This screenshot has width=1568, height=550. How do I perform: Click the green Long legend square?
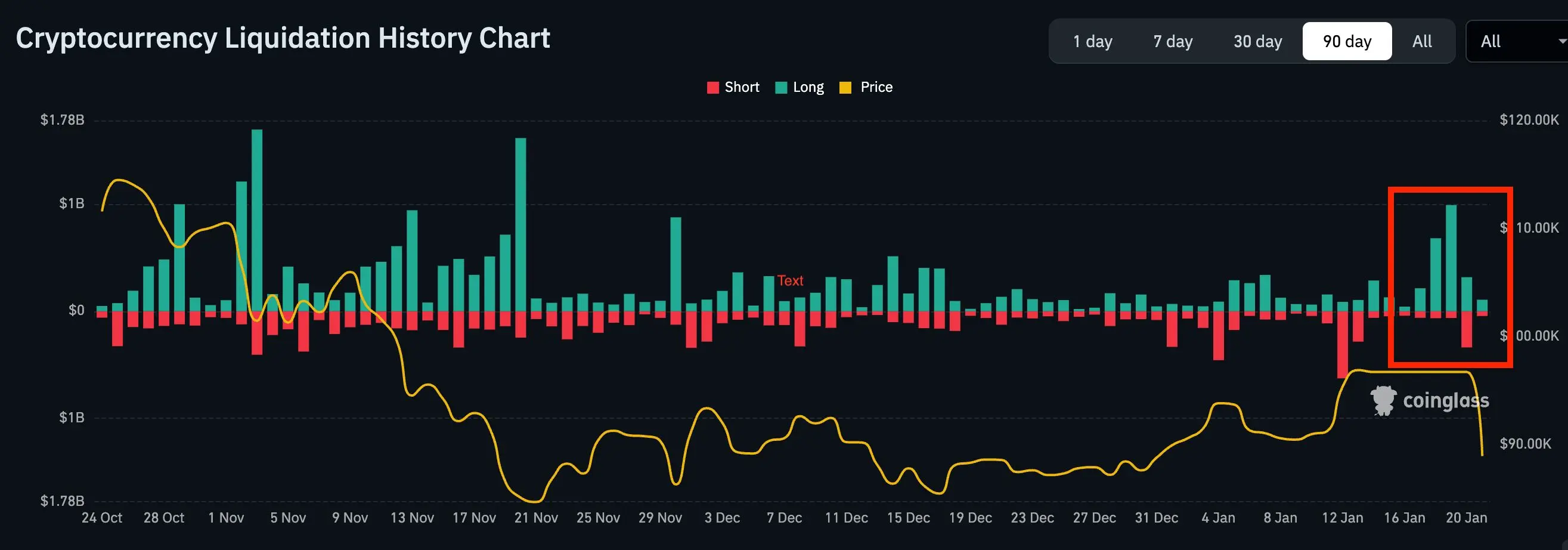pyautogui.click(x=781, y=88)
